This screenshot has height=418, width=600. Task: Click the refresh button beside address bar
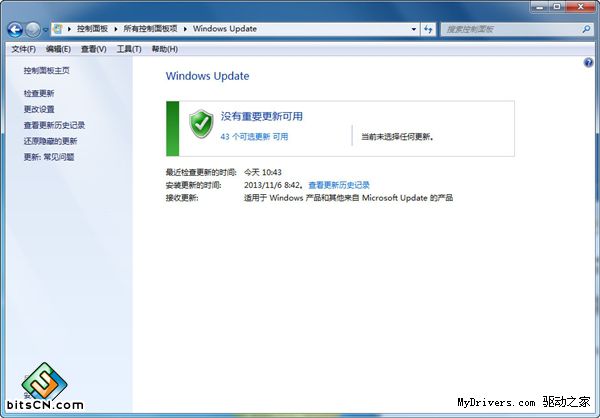click(x=428, y=29)
